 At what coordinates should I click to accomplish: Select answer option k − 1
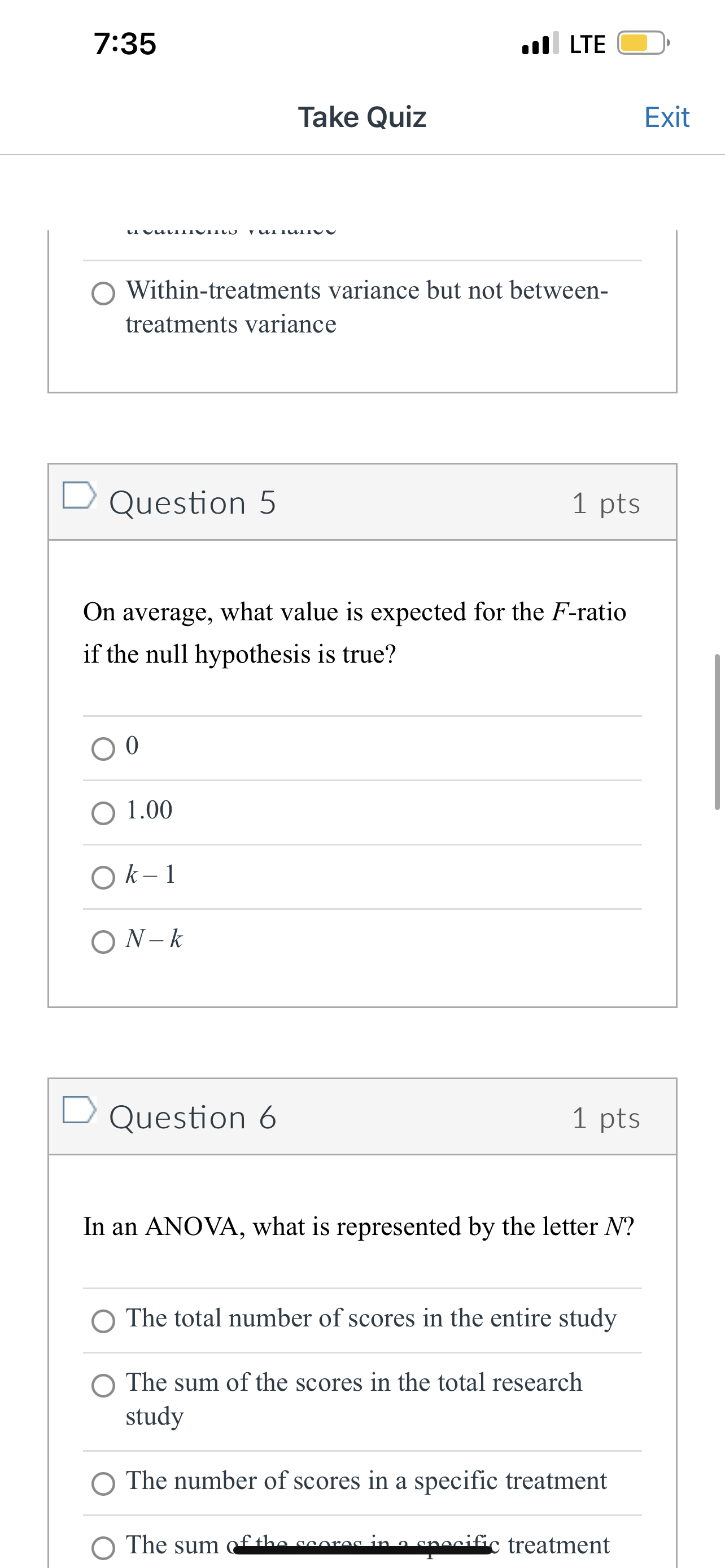coord(104,876)
